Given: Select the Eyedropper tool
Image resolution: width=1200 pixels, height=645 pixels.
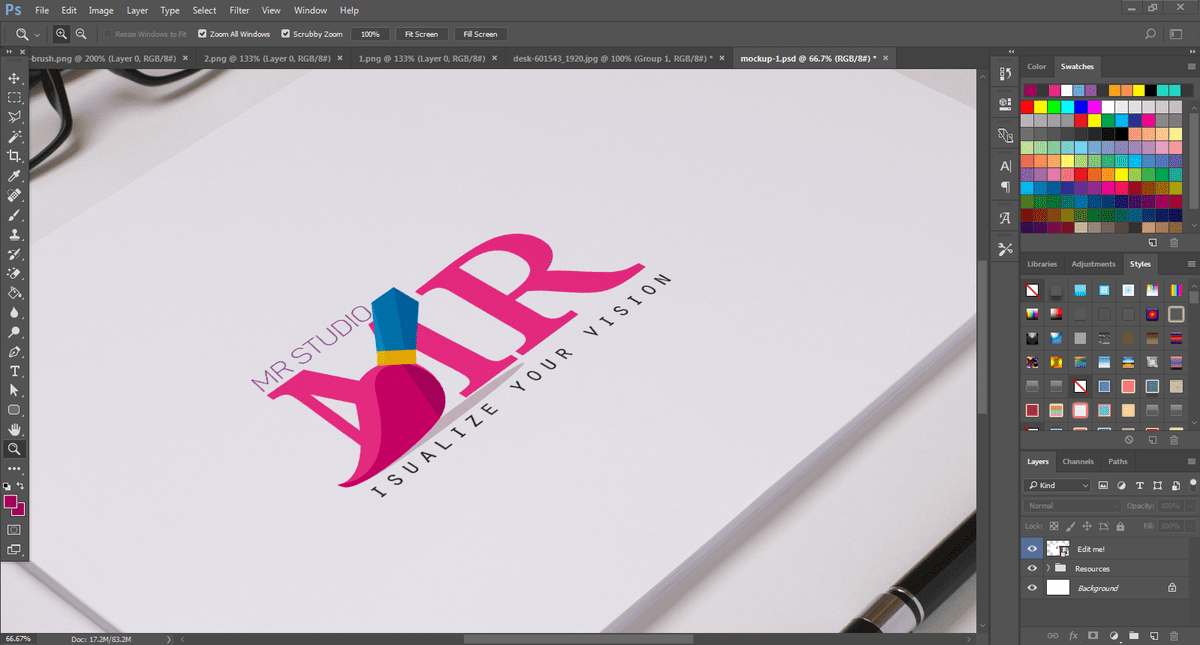Looking at the screenshot, I should click(x=14, y=176).
